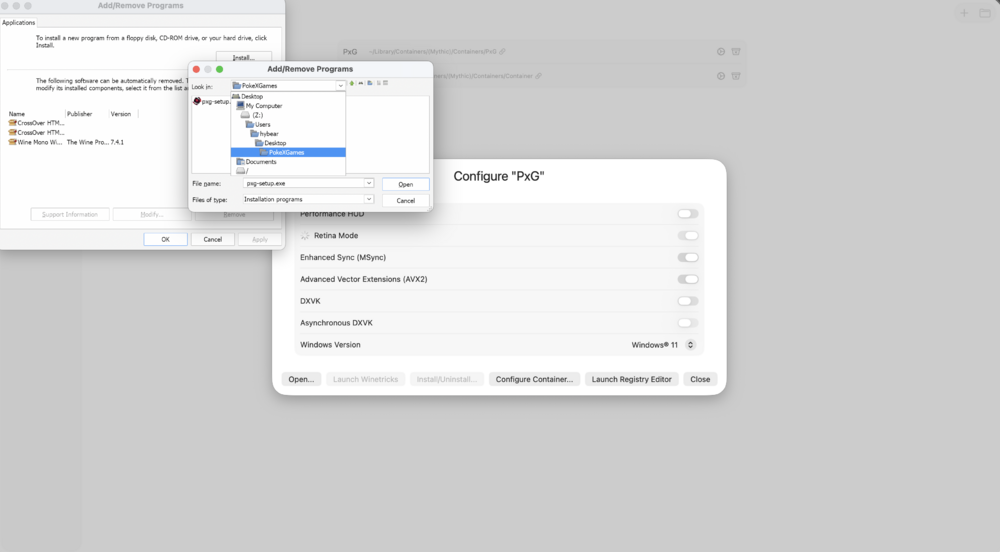Select first CrossOver HTM entry in list

[x=36, y=123]
